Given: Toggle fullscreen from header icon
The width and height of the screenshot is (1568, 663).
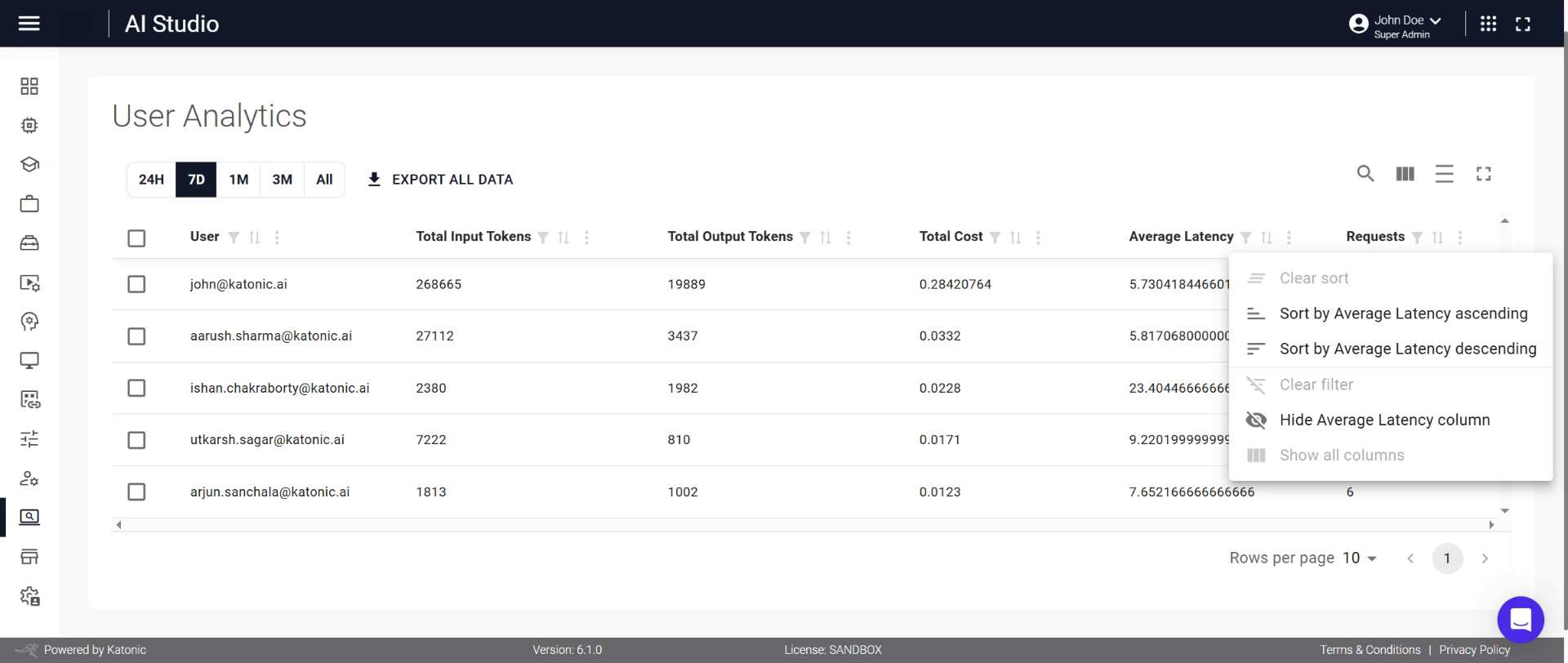Looking at the screenshot, I should (1523, 24).
